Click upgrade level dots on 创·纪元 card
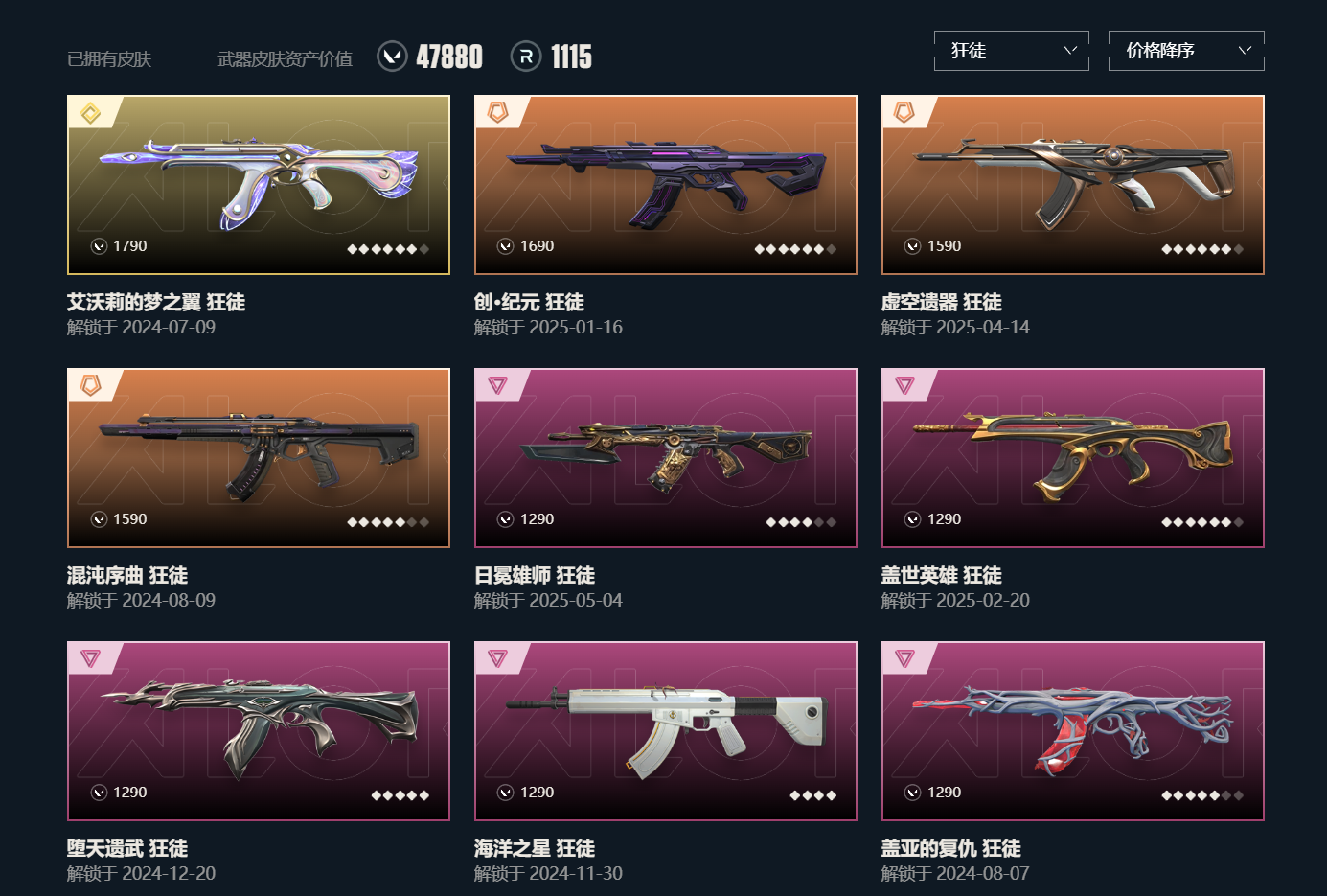This screenshot has height=896, width=1327. click(x=795, y=249)
